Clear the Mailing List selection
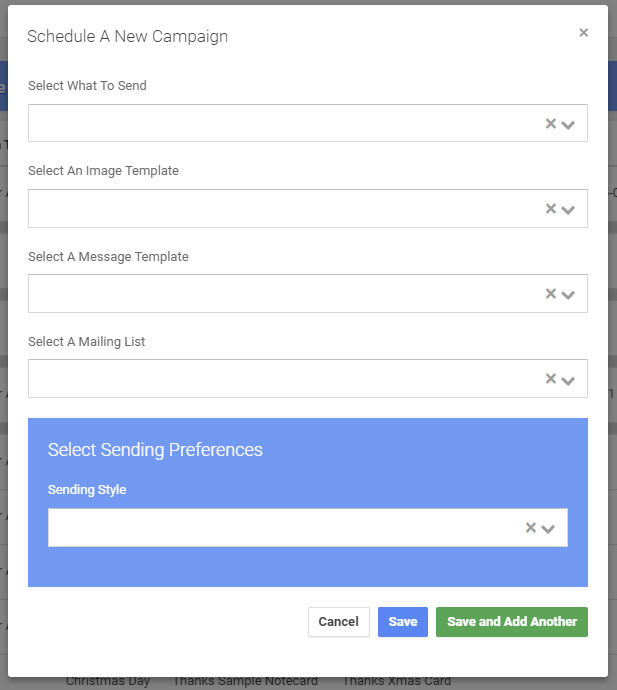This screenshot has height=690, width=617. point(550,379)
